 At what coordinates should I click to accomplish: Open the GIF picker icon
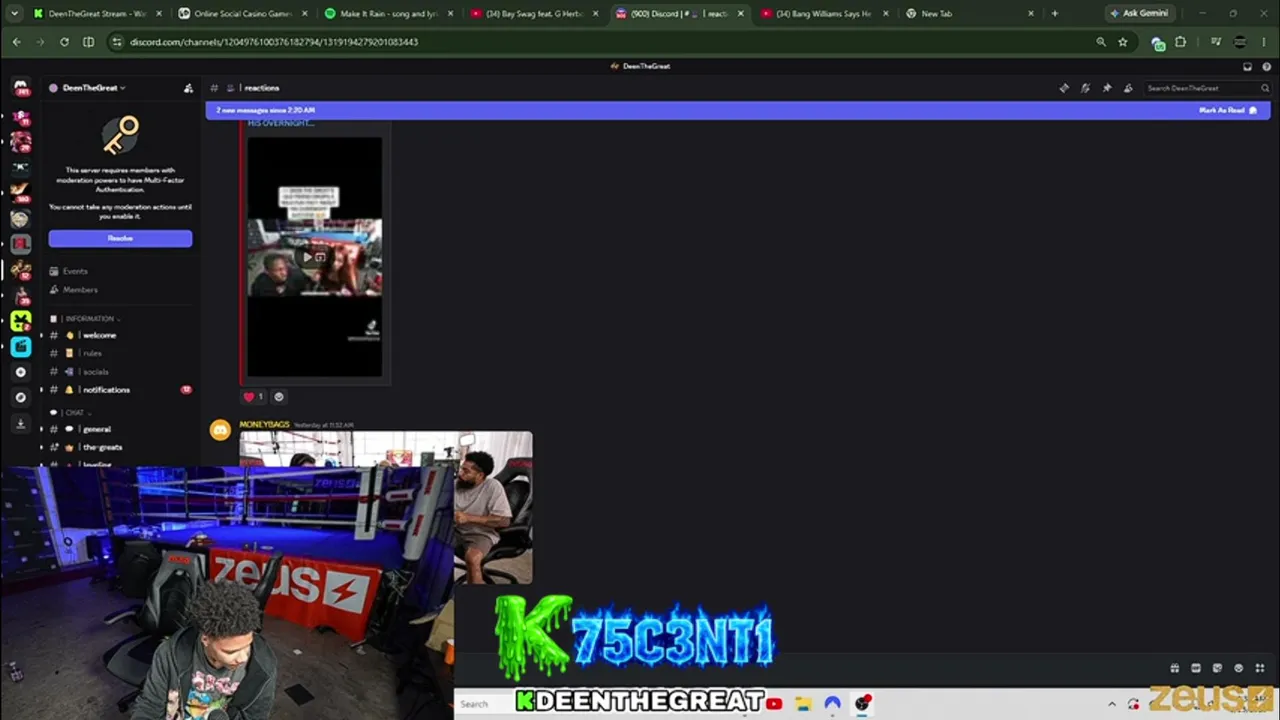[1196, 668]
